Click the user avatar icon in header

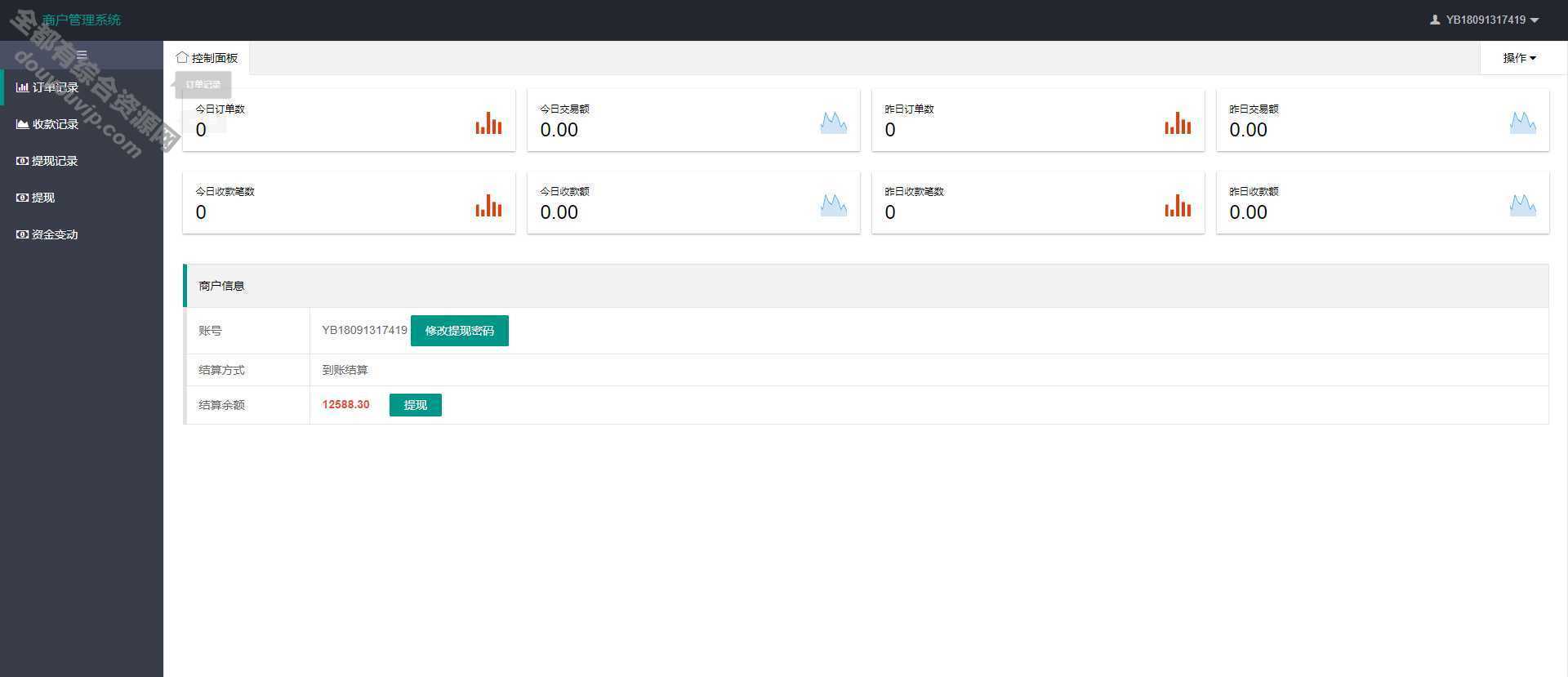coord(1435,20)
